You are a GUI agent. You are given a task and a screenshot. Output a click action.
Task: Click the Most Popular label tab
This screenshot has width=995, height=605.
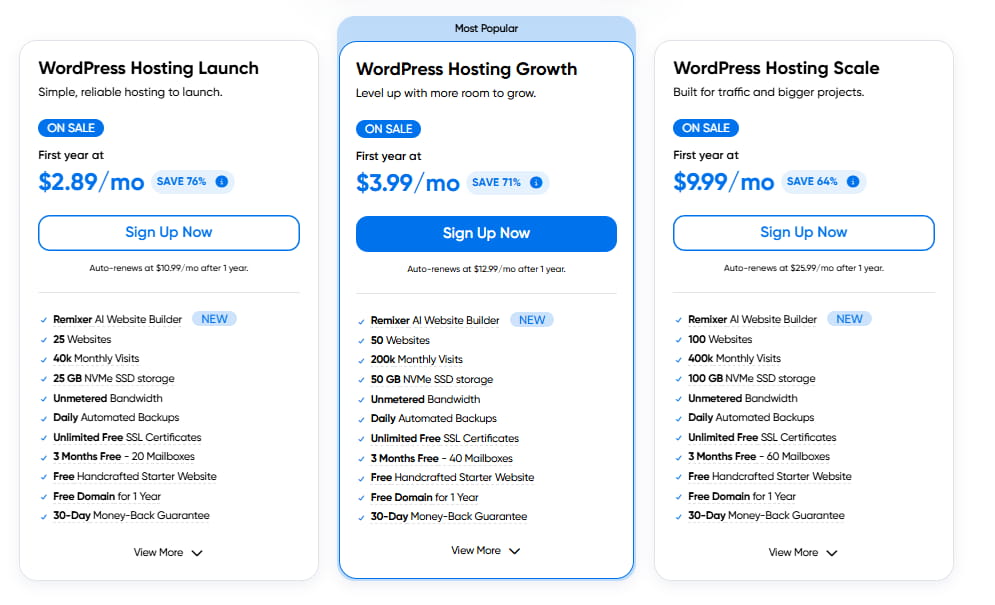(x=486, y=29)
